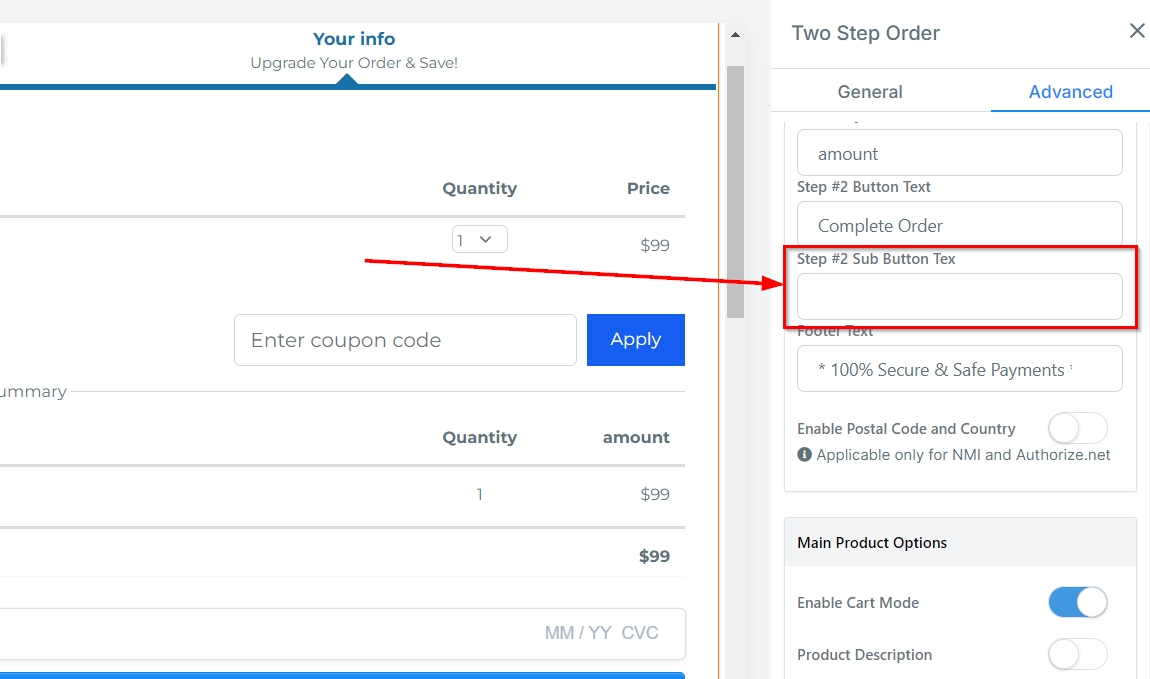Image resolution: width=1150 pixels, height=679 pixels.
Task: Click the empty Step #2 Sub Button Text field
Action: pyautogui.click(x=959, y=297)
